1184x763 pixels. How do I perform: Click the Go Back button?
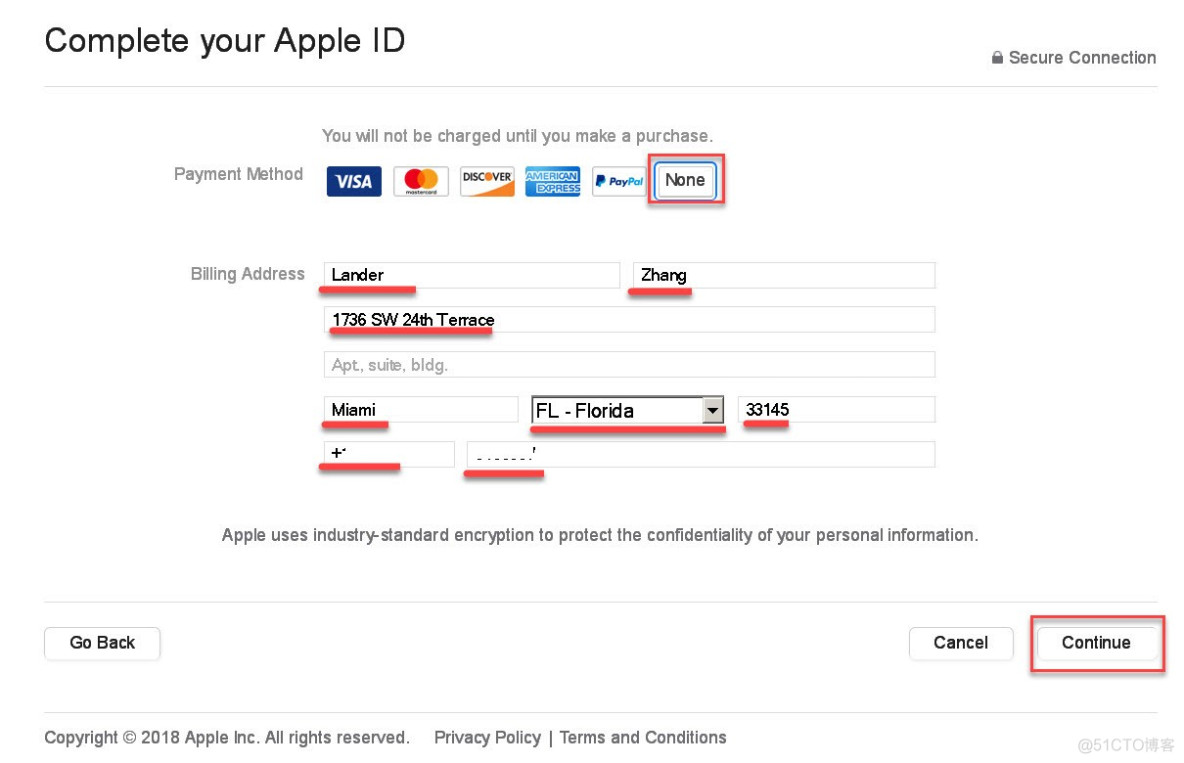(102, 643)
